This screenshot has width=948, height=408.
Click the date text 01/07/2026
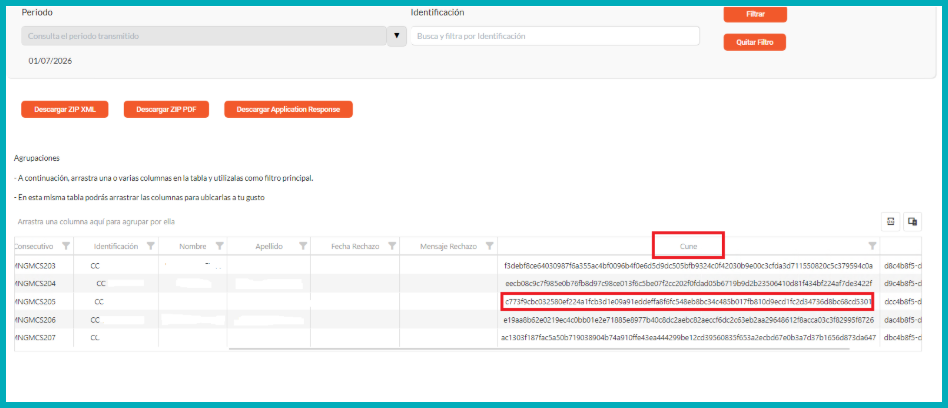[x=50, y=61]
